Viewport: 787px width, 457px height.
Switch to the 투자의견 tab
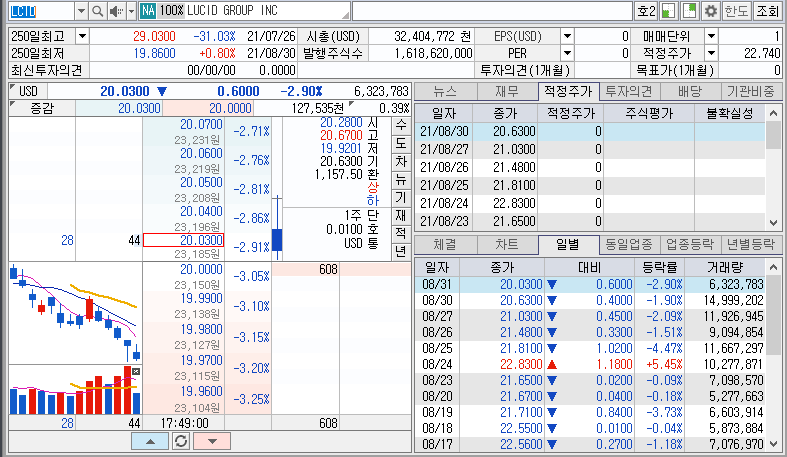[629, 91]
